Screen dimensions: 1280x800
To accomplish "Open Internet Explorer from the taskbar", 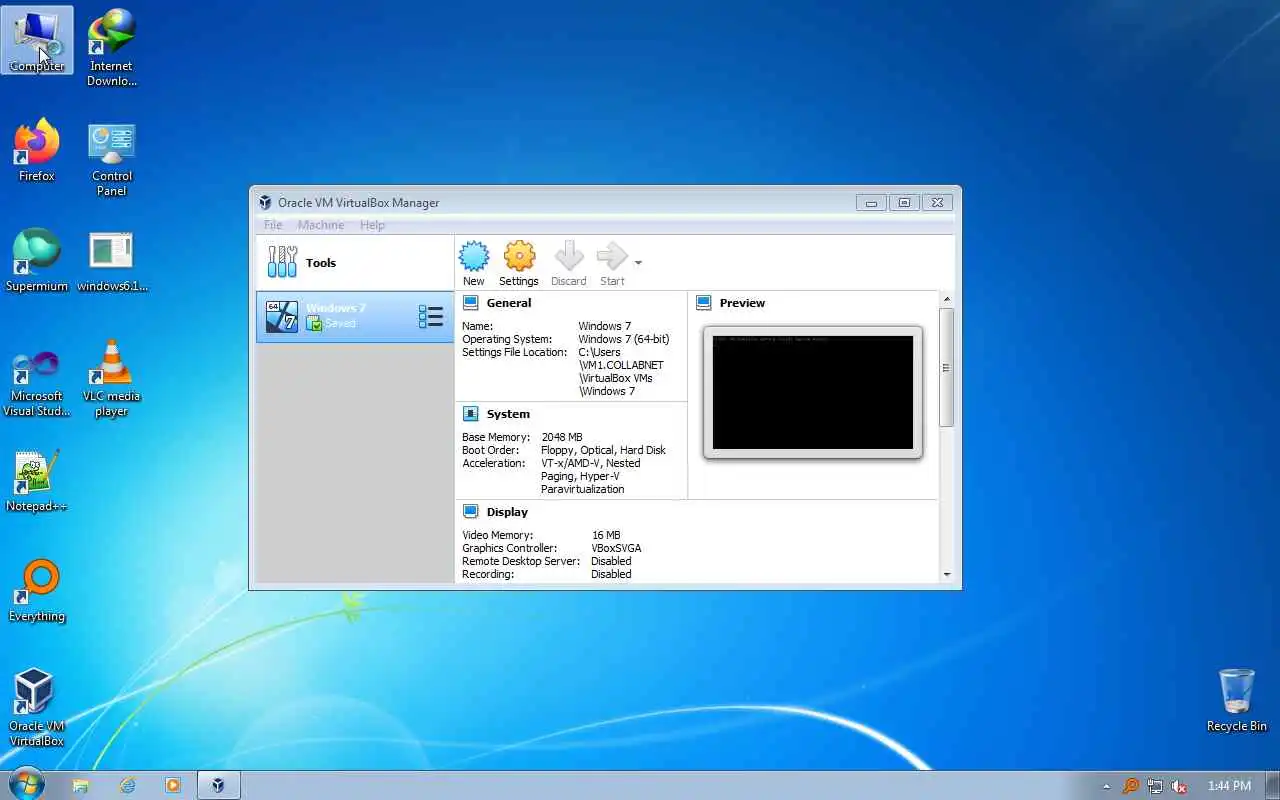I will pos(127,786).
